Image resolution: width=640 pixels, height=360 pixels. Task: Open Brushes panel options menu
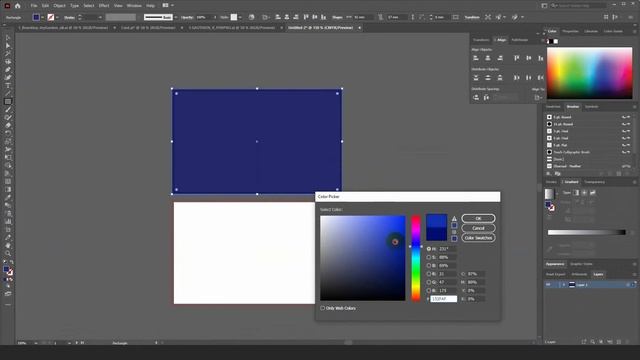coord(634,107)
